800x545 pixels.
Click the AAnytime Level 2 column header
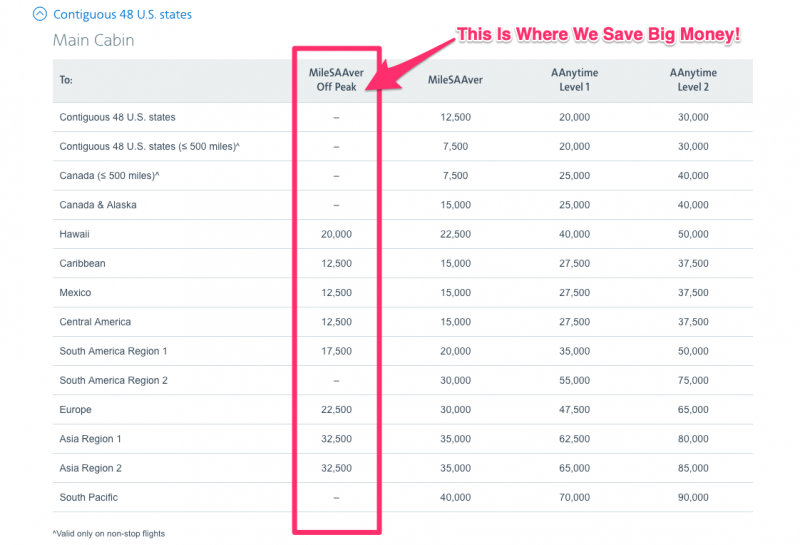[x=693, y=80]
